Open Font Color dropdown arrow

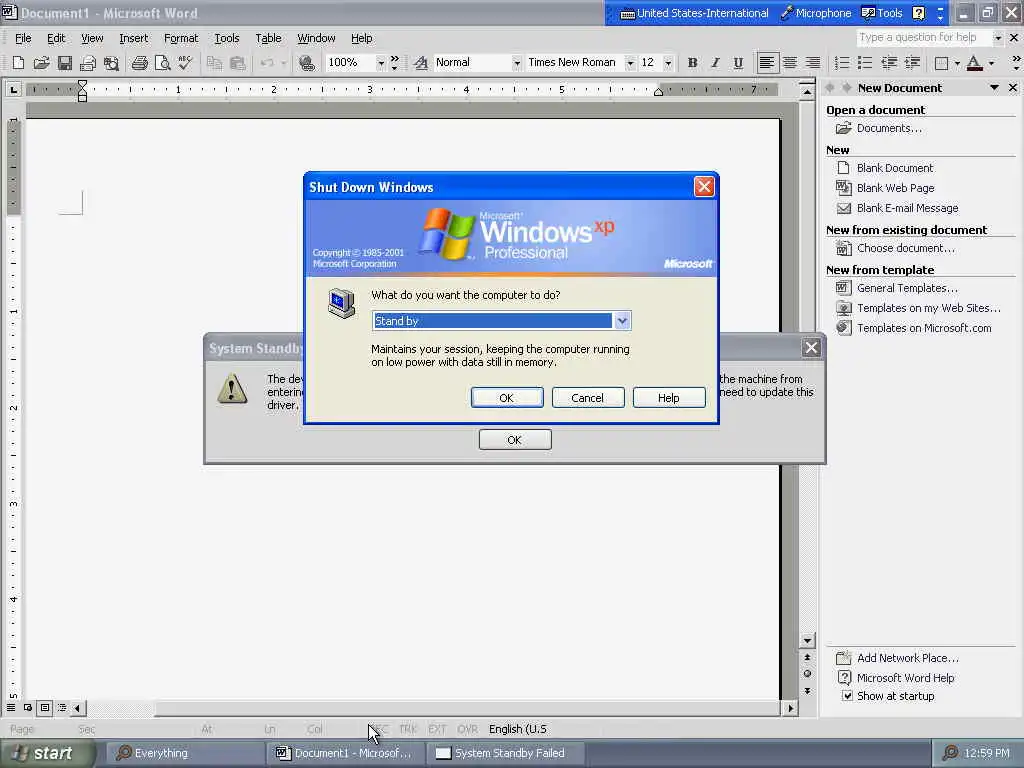coord(991,63)
